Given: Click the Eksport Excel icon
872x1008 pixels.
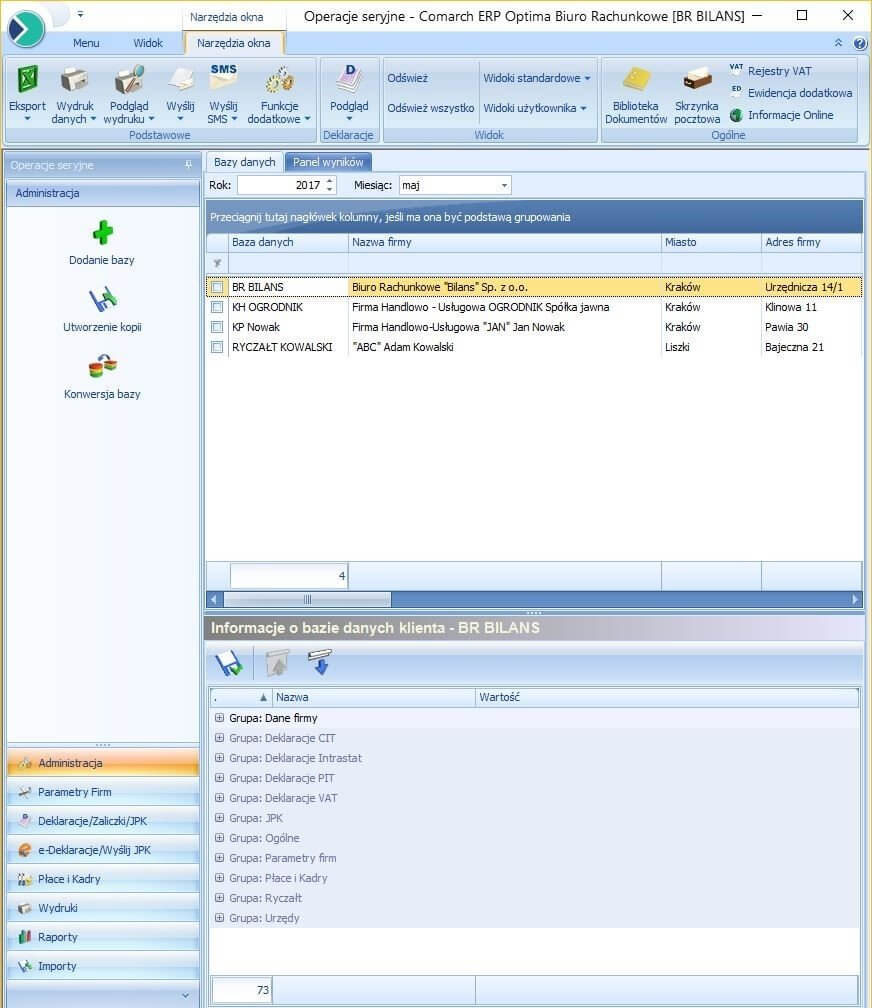Looking at the screenshot, I should 27,80.
